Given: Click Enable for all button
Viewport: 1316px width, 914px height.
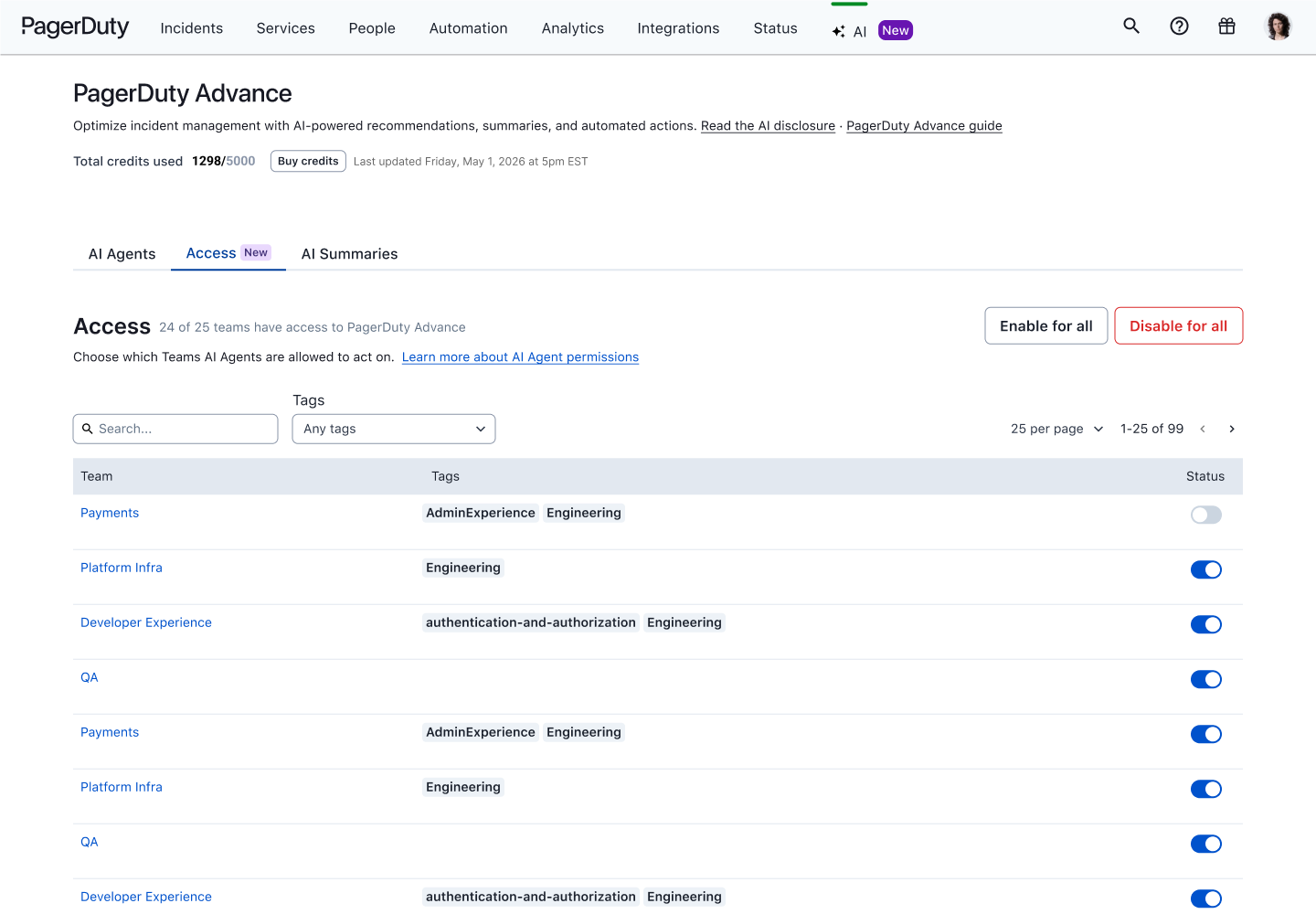Looking at the screenshot, I should click(1046, 326).
